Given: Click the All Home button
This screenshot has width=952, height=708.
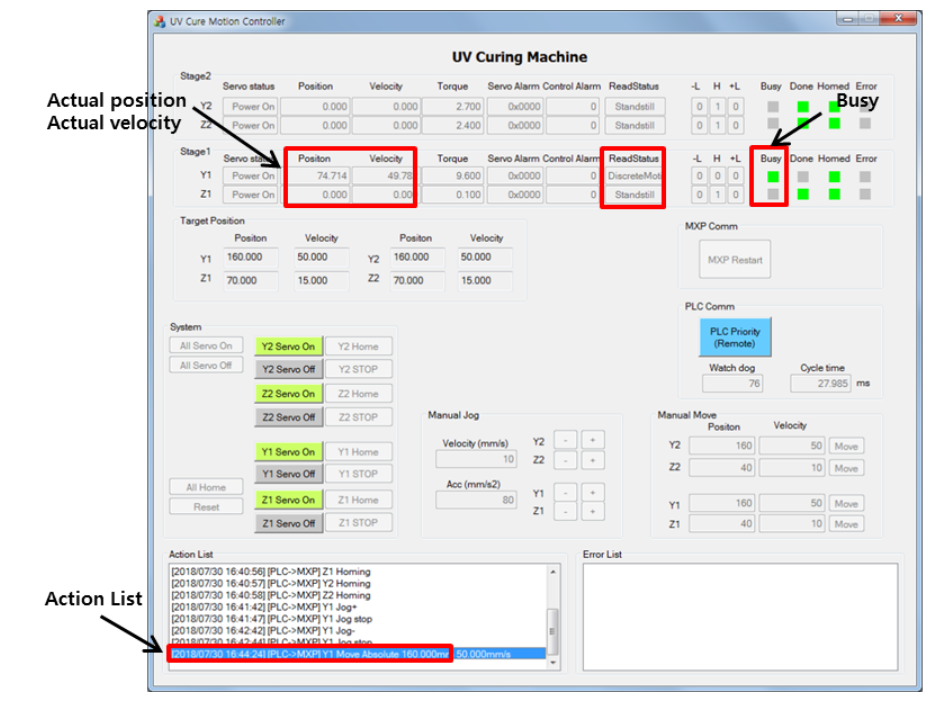Looking at the screenshot, I should [206, 487].
